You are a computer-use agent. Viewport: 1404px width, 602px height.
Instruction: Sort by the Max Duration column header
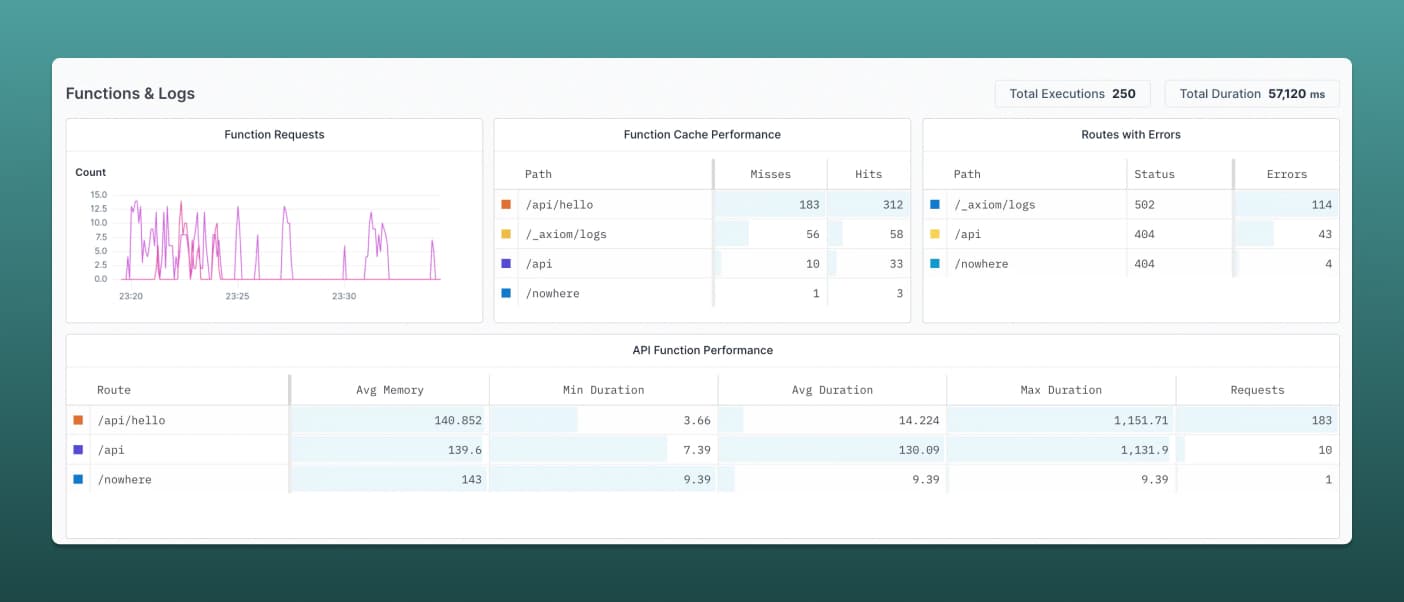(x=1061, y=390)
